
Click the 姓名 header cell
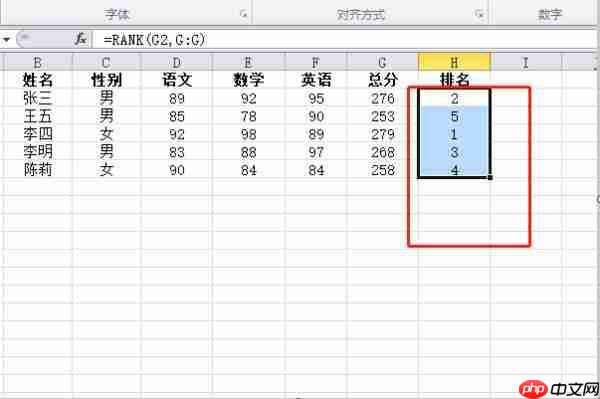38,80
